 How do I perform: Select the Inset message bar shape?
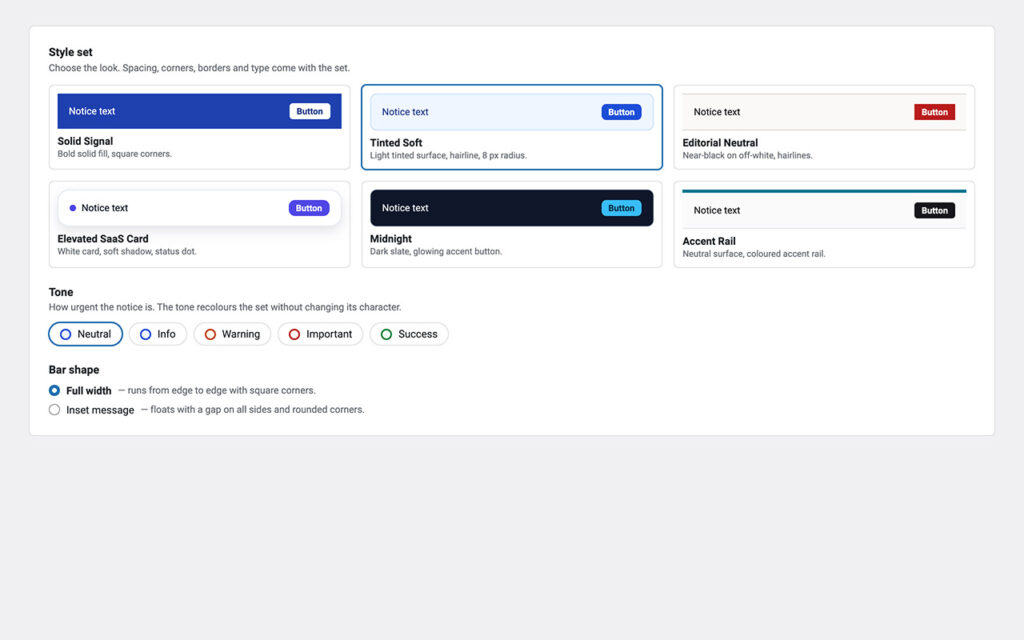click(x=54, y=409)
